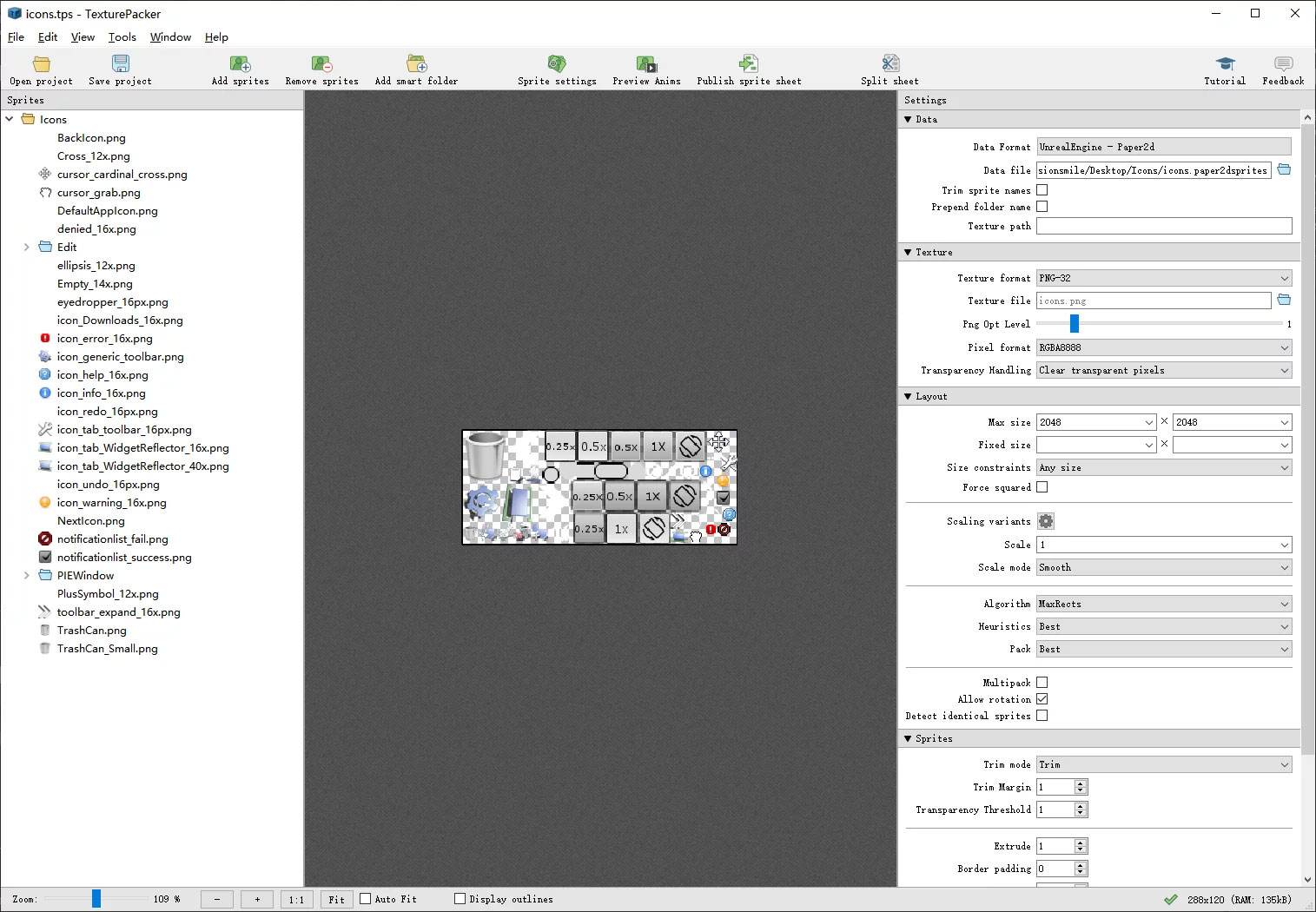Screen dimensions: 1316x912
Task: Open the Tools menu
Action: 122,37
